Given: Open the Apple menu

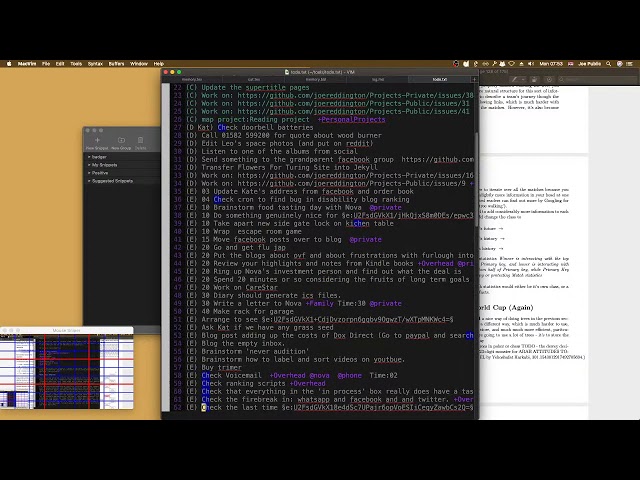Looking at the screenshot, I should tap(10, 63).
